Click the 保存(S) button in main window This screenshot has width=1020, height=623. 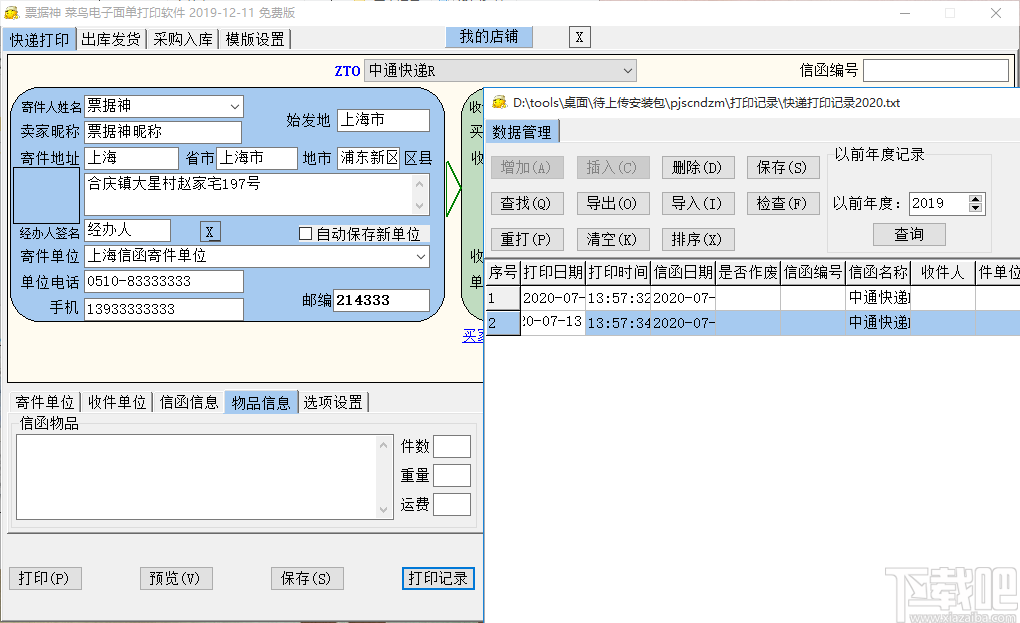coord(307,578)
